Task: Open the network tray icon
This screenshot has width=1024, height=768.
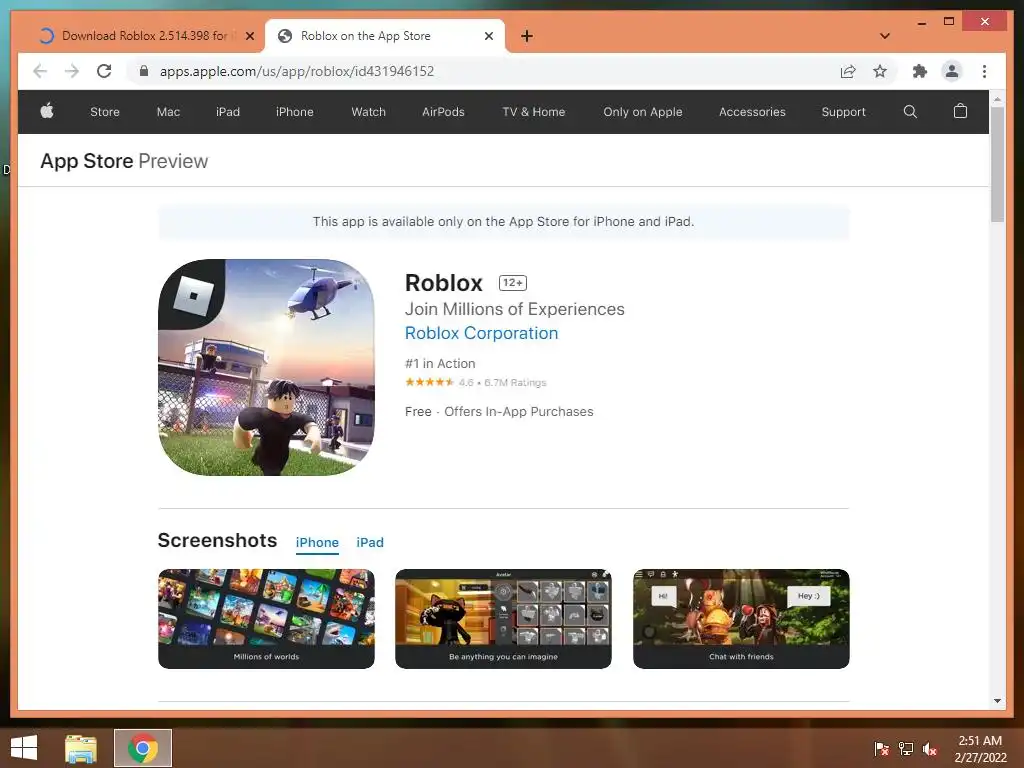Action: click(x=906, y=749)
